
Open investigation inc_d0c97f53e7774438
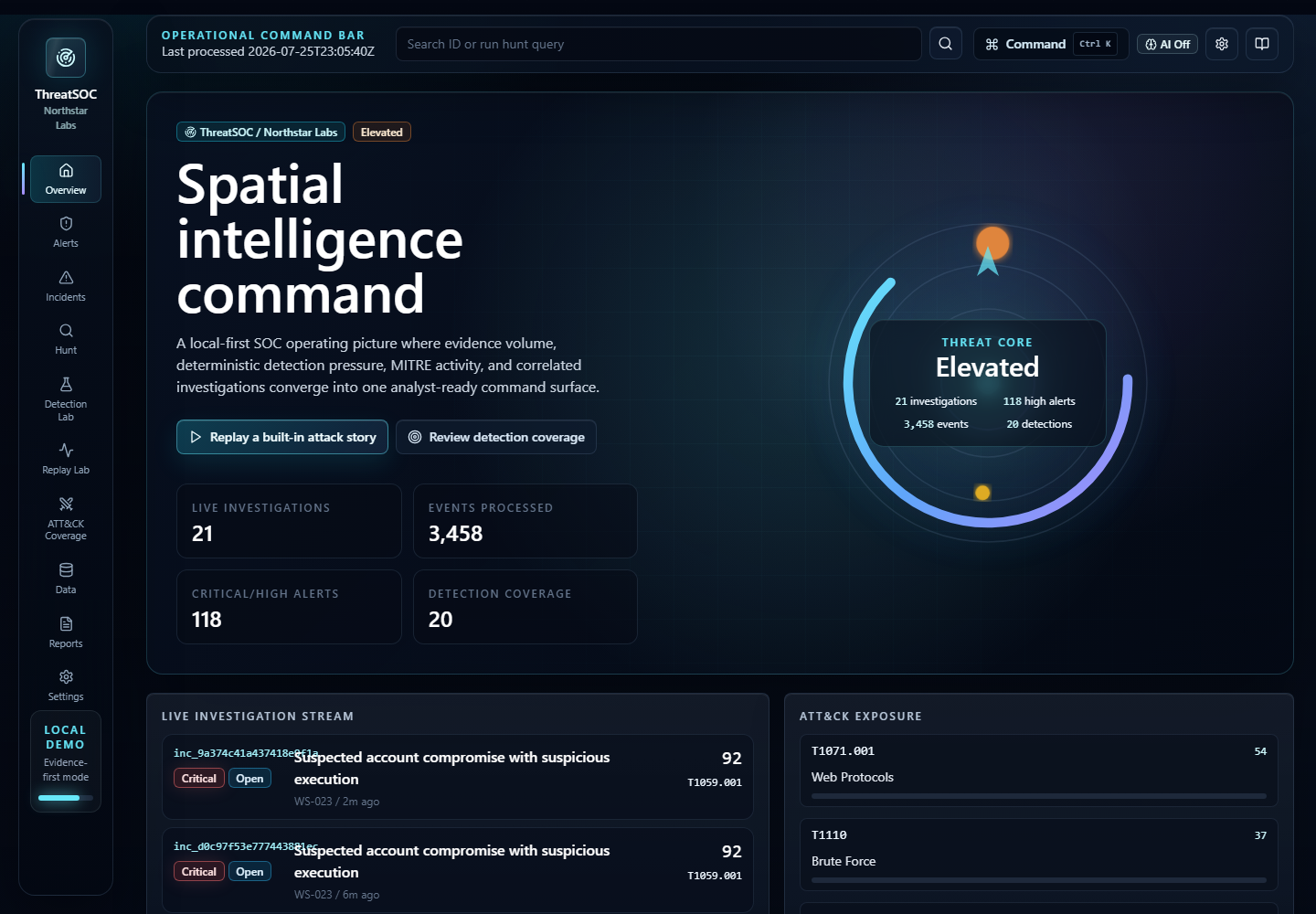(x=458, y=870)
